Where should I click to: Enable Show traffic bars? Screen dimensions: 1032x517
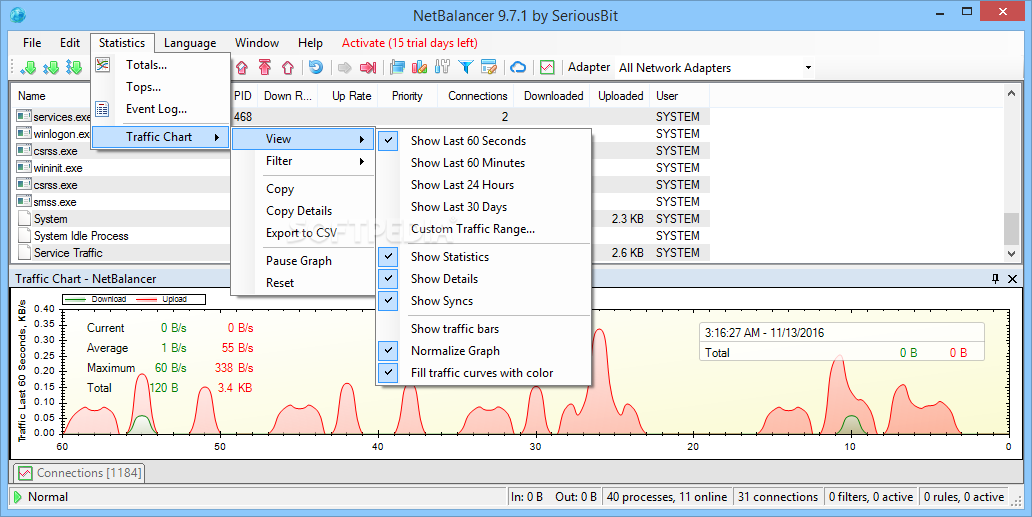484,329
